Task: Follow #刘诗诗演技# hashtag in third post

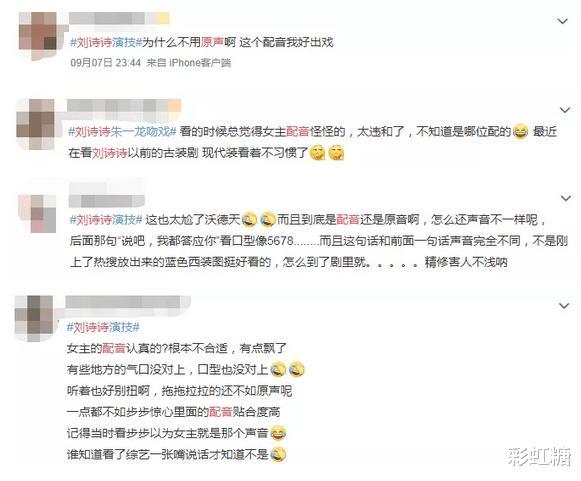Action: [x=106, y=220]
